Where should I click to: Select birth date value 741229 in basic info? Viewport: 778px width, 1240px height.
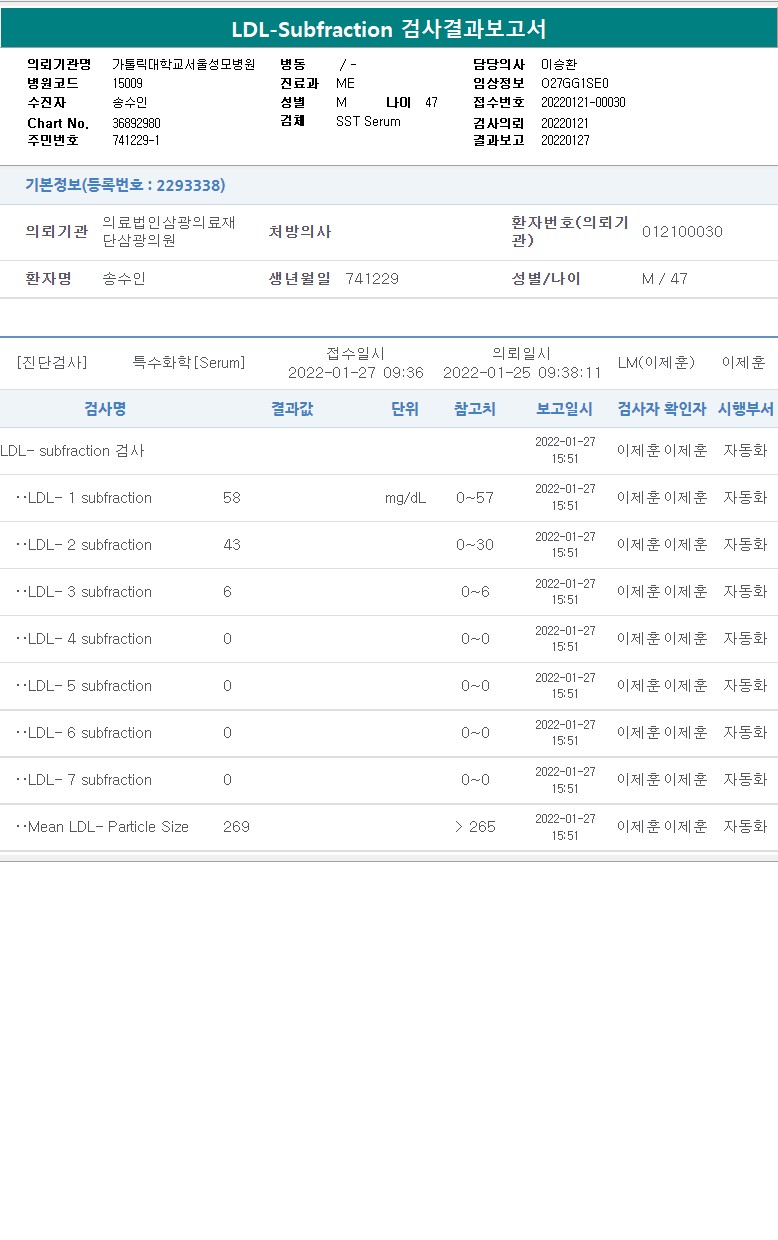[372, 278]
